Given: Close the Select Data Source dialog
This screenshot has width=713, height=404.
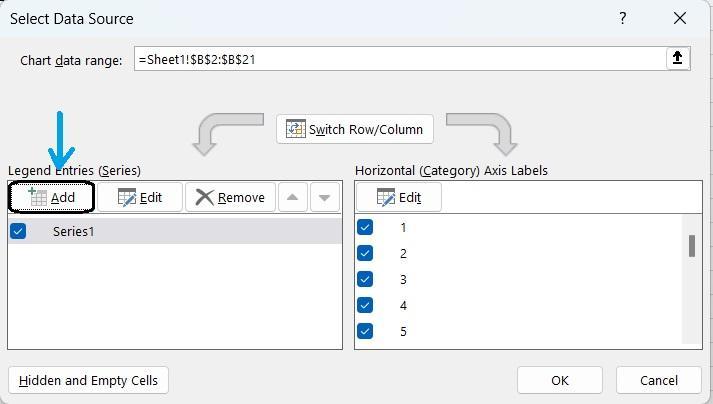Looking at the screenshot, I should 681,18.
